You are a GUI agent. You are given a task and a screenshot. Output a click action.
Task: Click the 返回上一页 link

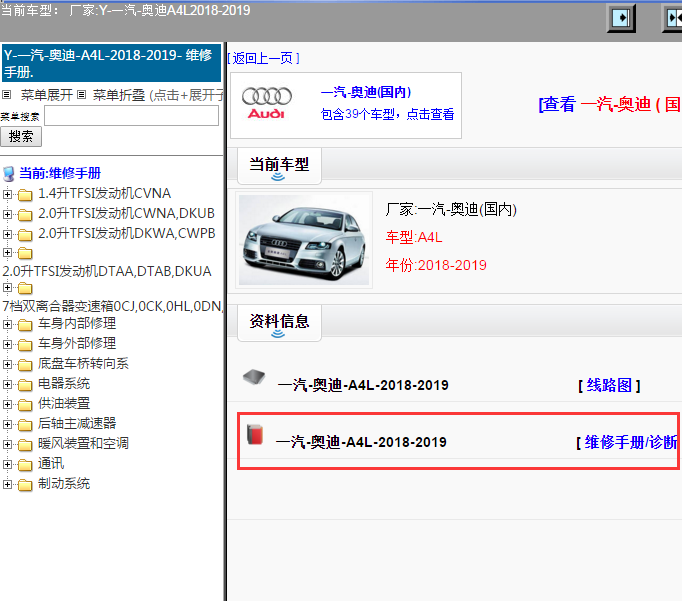point(264,58)
